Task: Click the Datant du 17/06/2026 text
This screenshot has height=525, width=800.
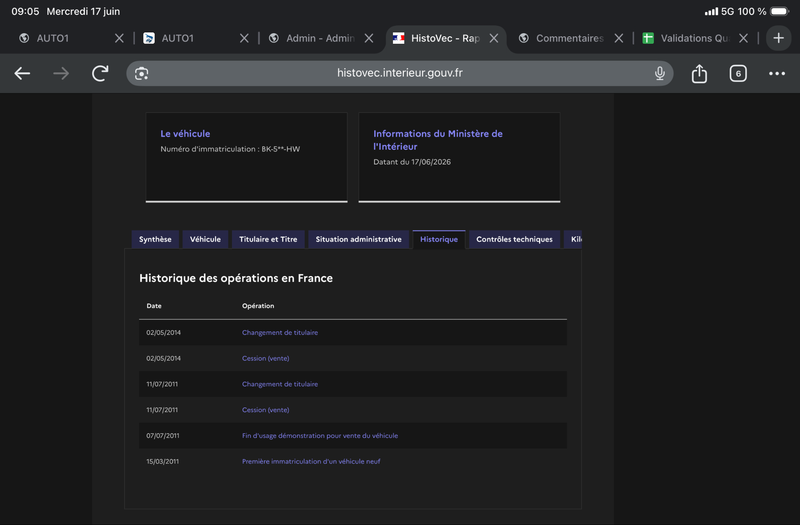Action: (x=412, y=162)
